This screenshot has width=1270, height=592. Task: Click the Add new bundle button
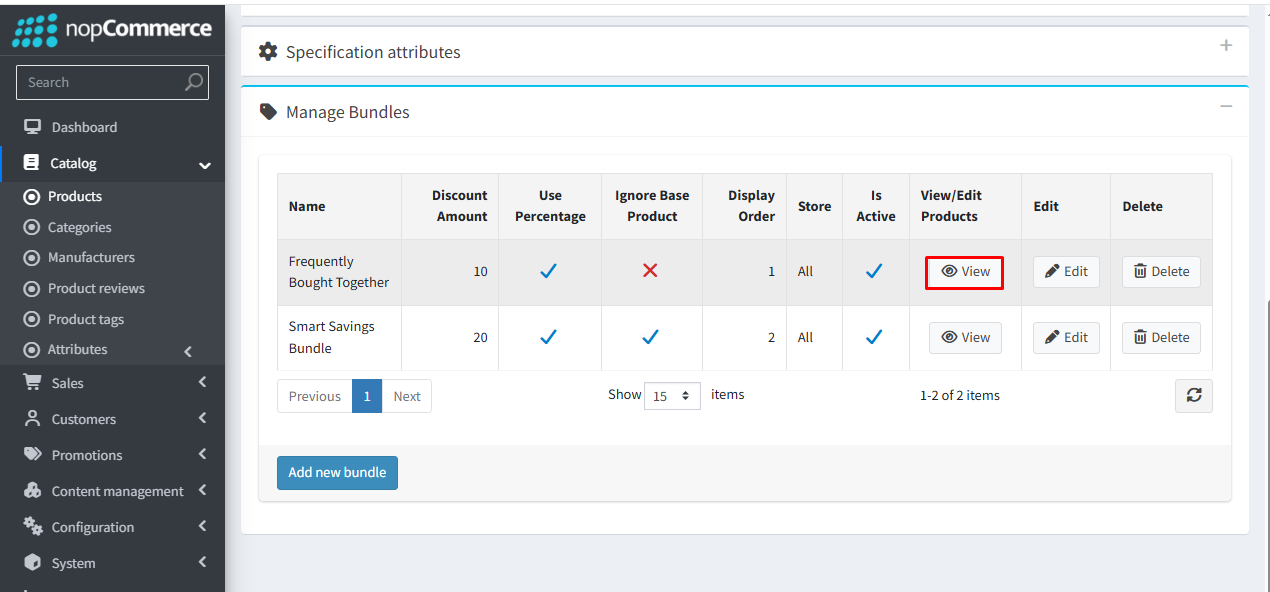[x=337, y=473]
